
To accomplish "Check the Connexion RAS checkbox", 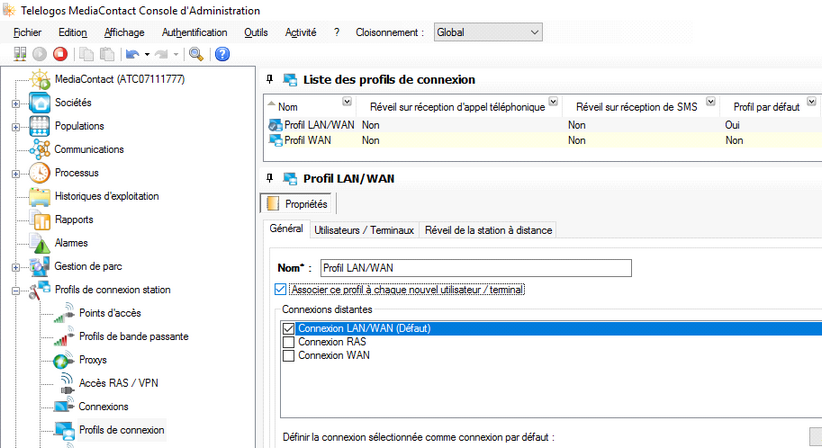I will pos(288,342).
